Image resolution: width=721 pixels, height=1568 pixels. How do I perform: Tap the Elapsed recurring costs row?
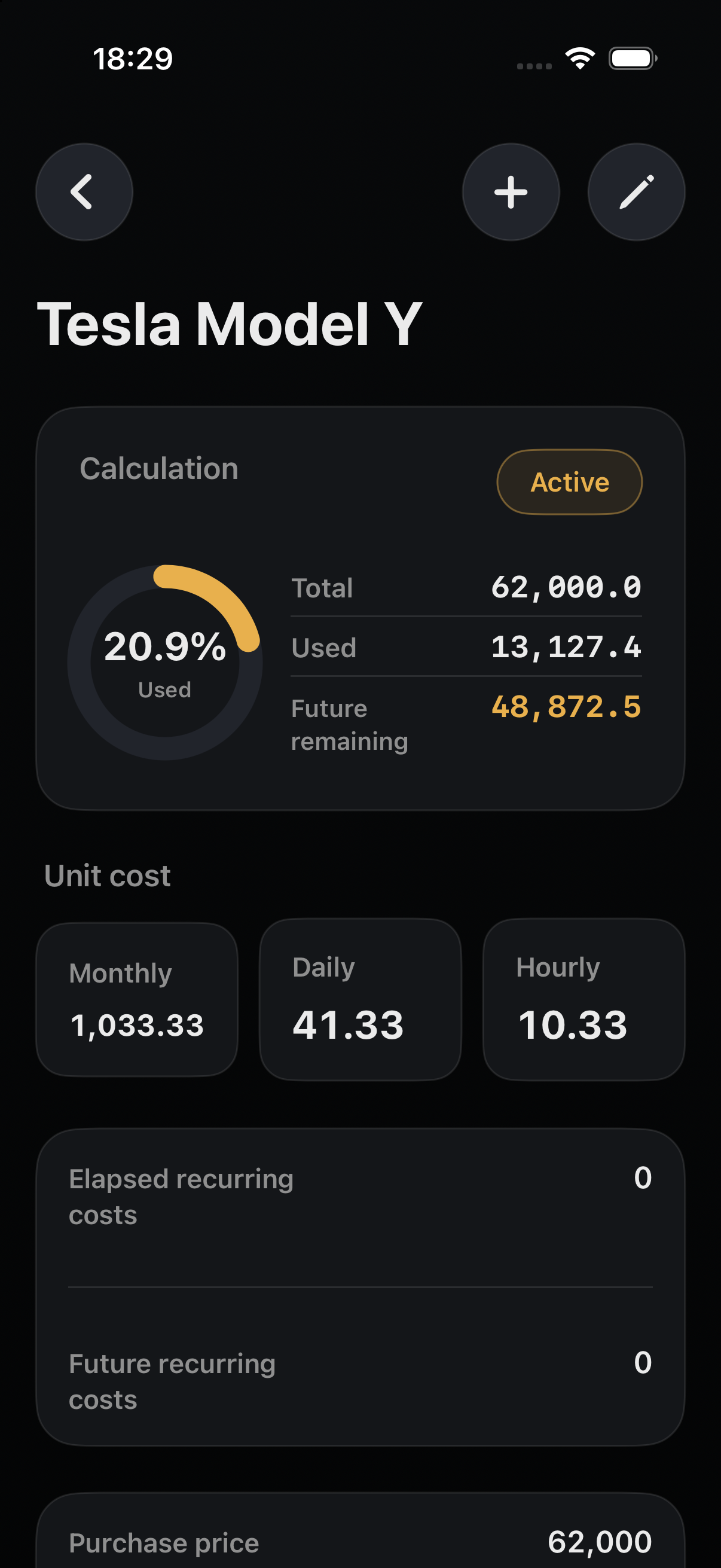360,1197
